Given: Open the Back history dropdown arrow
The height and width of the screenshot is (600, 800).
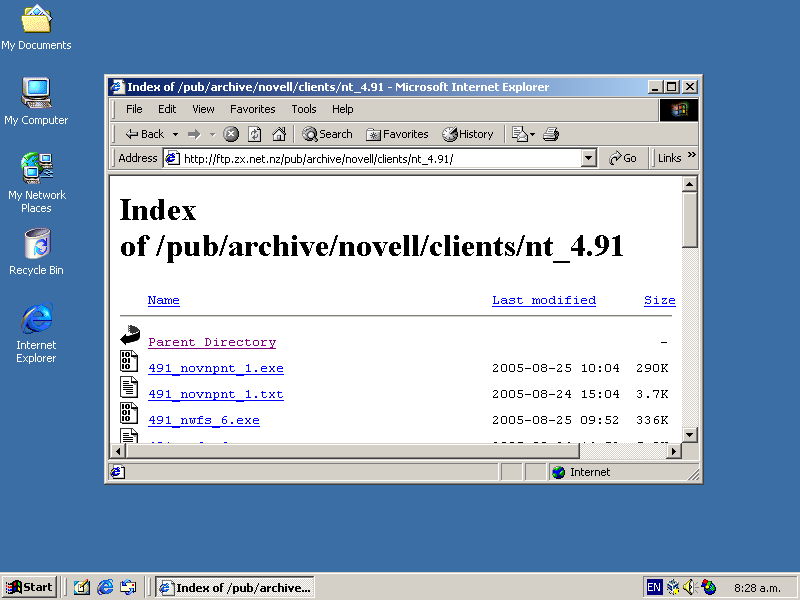Looking at the screenshot, I should point(175,134).
